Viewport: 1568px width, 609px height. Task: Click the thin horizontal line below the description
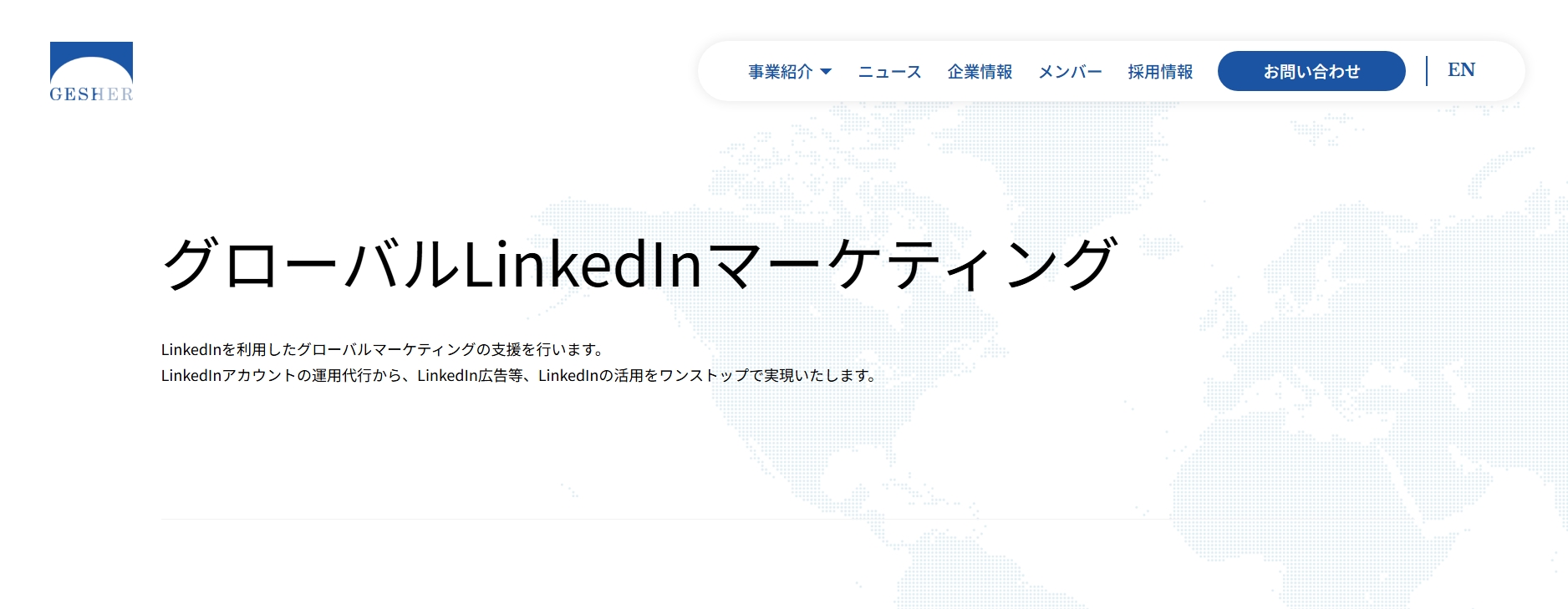point(585,519)
